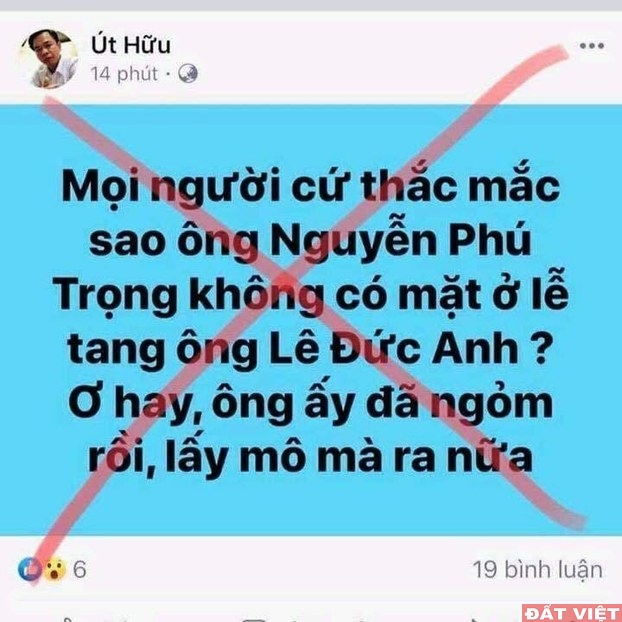The width and height of the screenshot is (622, 622).
Task: Tap the cut-off share arrow icon at bottom
Action: pyautogui.click(x=472, y=620)
